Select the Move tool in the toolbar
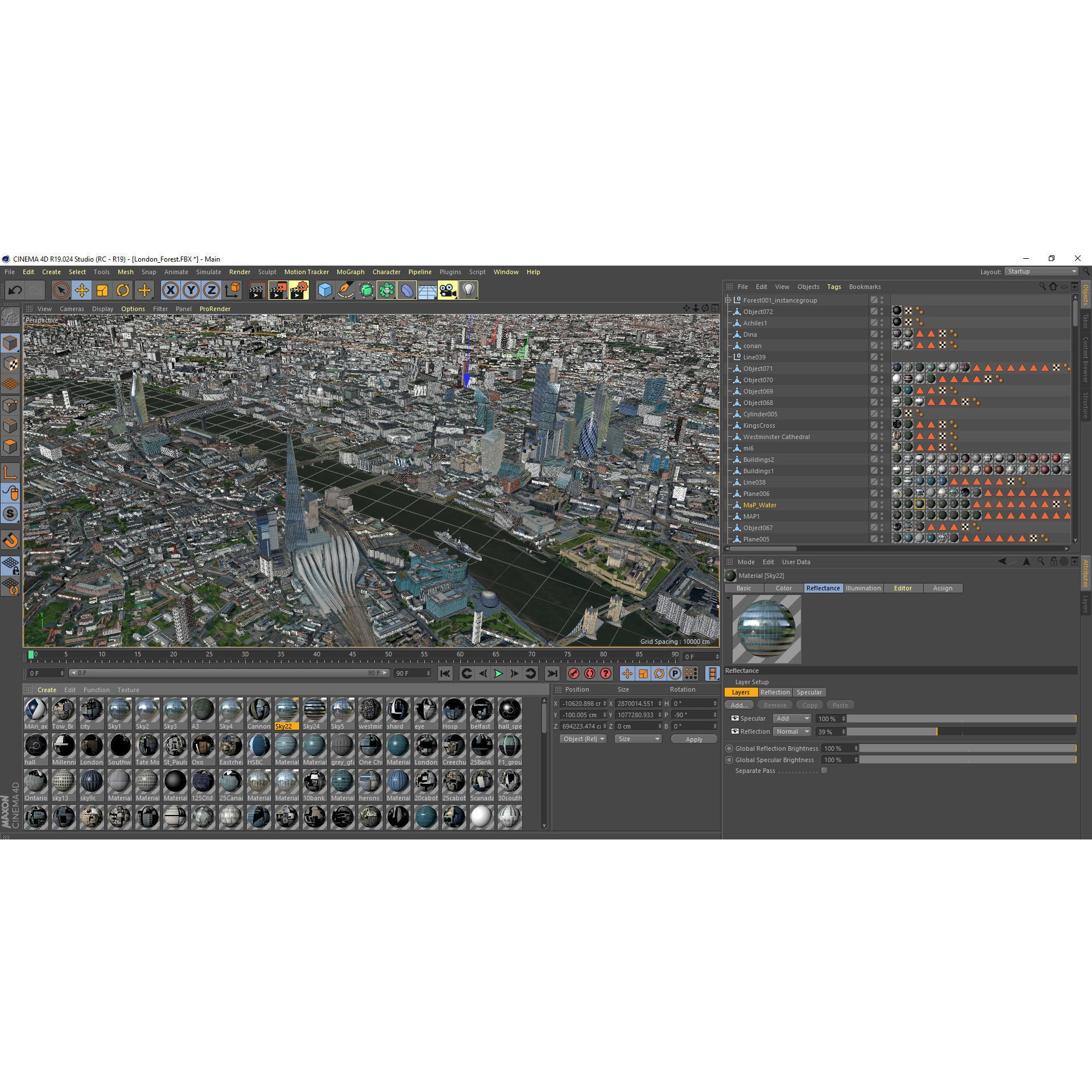 [82, 290]
